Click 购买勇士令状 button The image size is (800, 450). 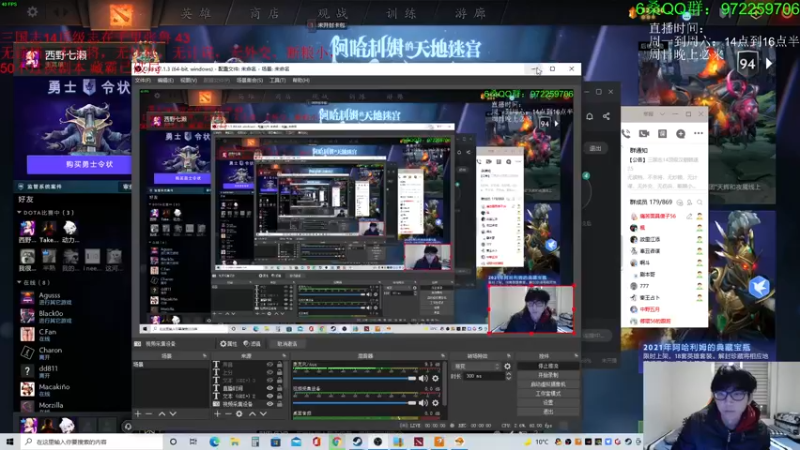click(79, 164)
